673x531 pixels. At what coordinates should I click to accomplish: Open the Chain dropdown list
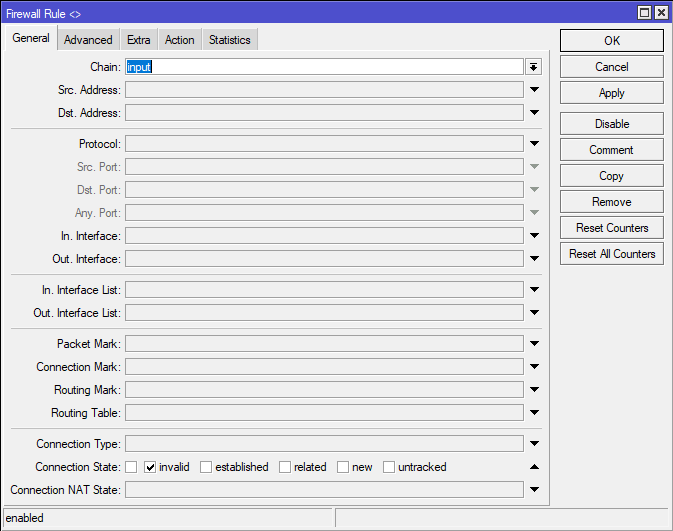tap(534, 67)
